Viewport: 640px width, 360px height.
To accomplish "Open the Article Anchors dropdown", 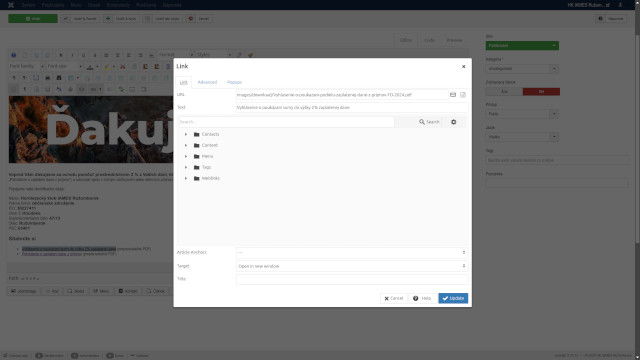I will pyautogui.click(x=352, y=253).
